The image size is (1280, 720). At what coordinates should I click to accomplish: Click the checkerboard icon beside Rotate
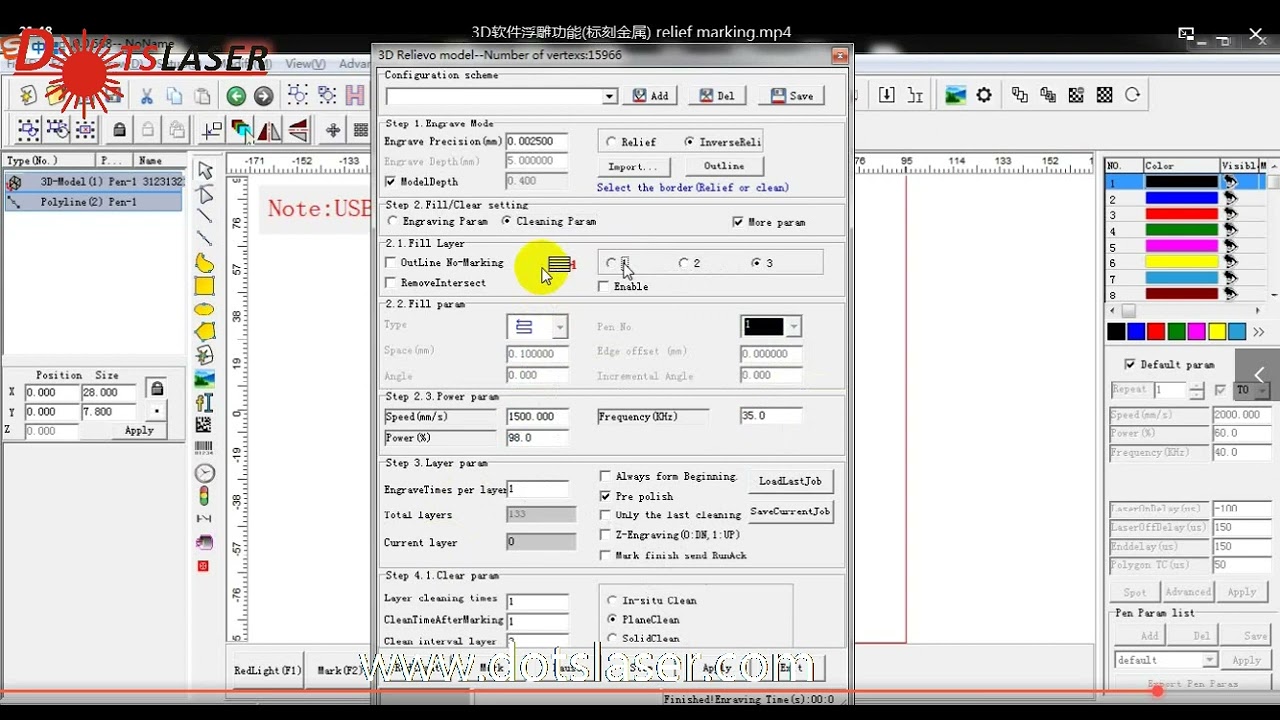[1104, 95]
